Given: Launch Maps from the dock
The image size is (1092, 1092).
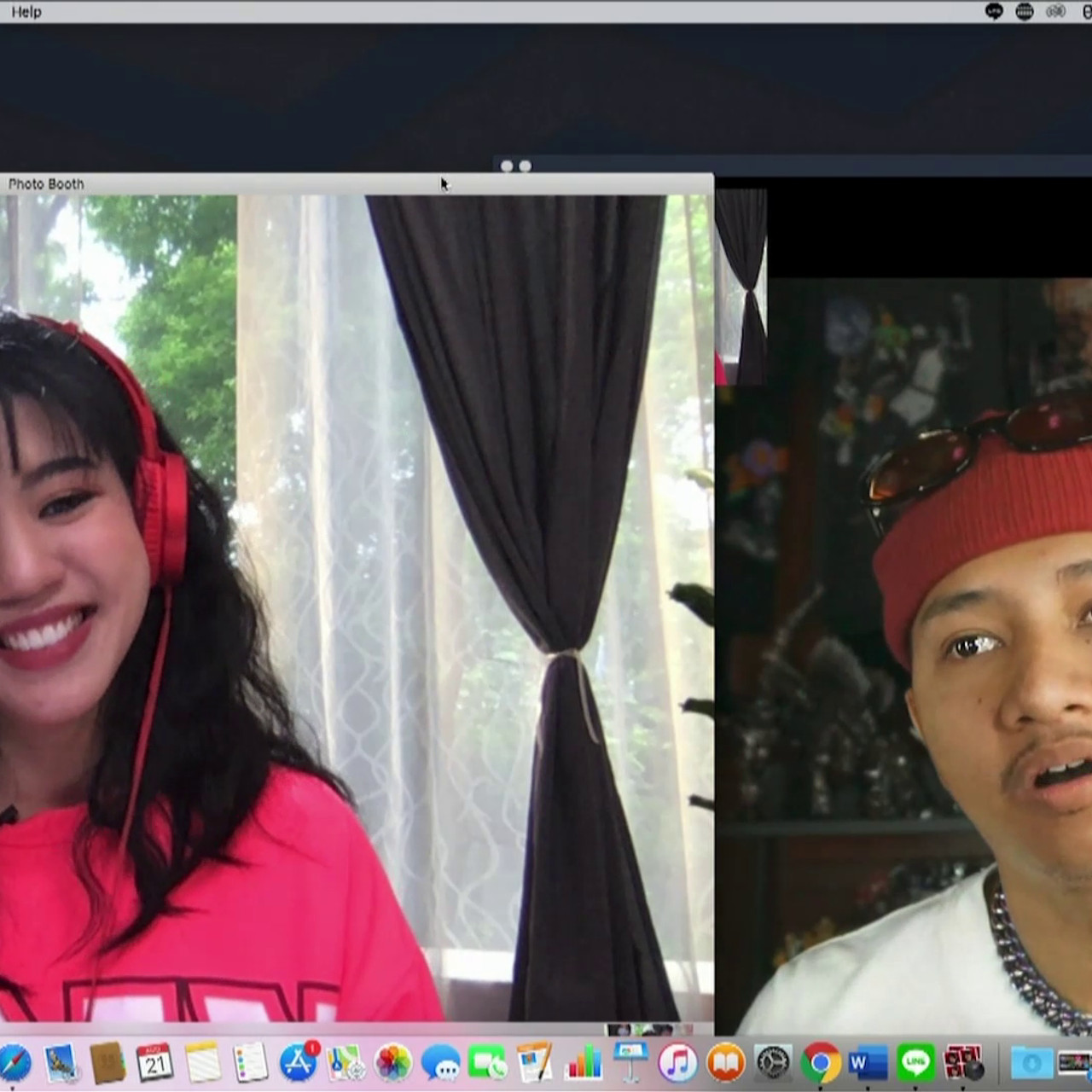Looking at the screenshot, I should [x=346, y=1063].
